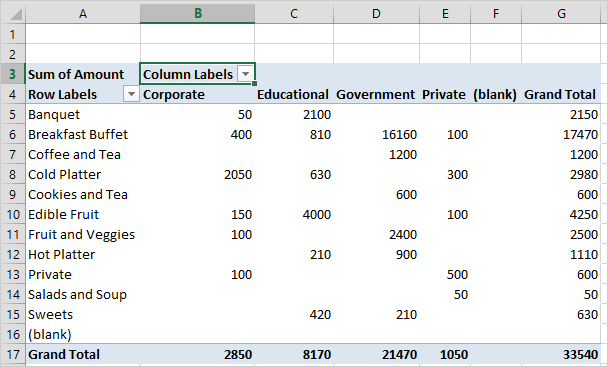Click the 'Sum of Amount' cell
The width and height of the screenshot is (608, 367).
83,74
